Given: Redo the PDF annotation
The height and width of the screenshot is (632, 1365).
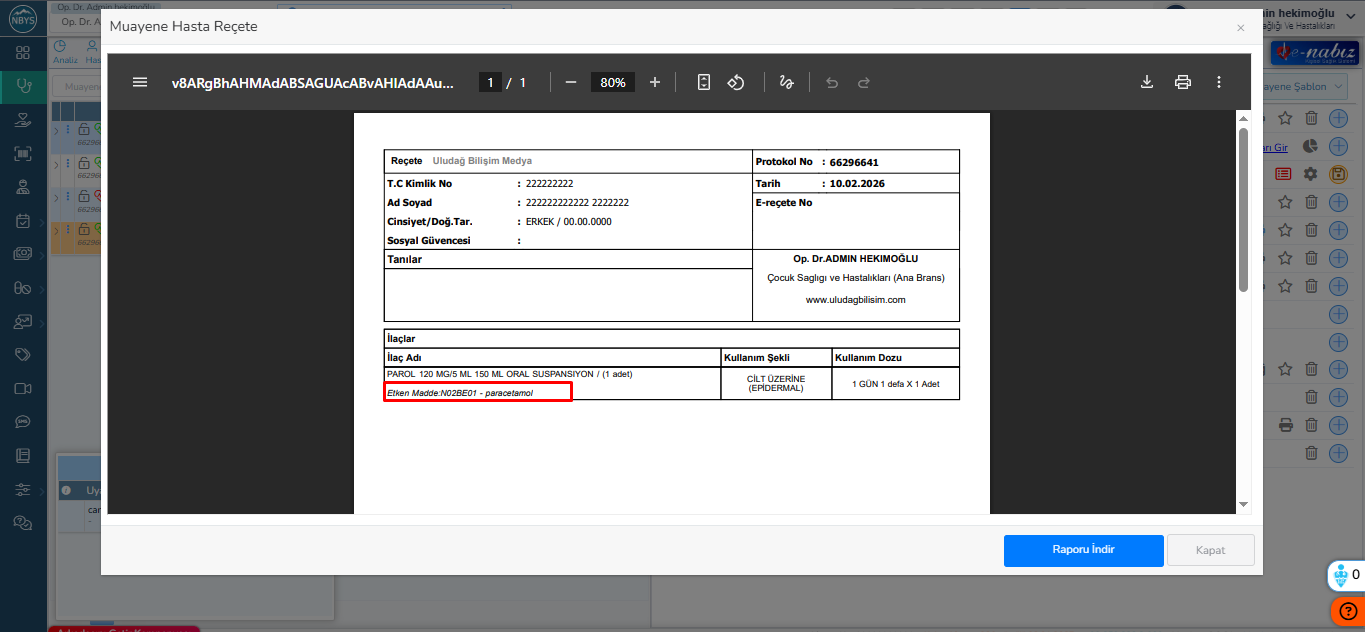Looking at the screenshot, I should point(864,82).
